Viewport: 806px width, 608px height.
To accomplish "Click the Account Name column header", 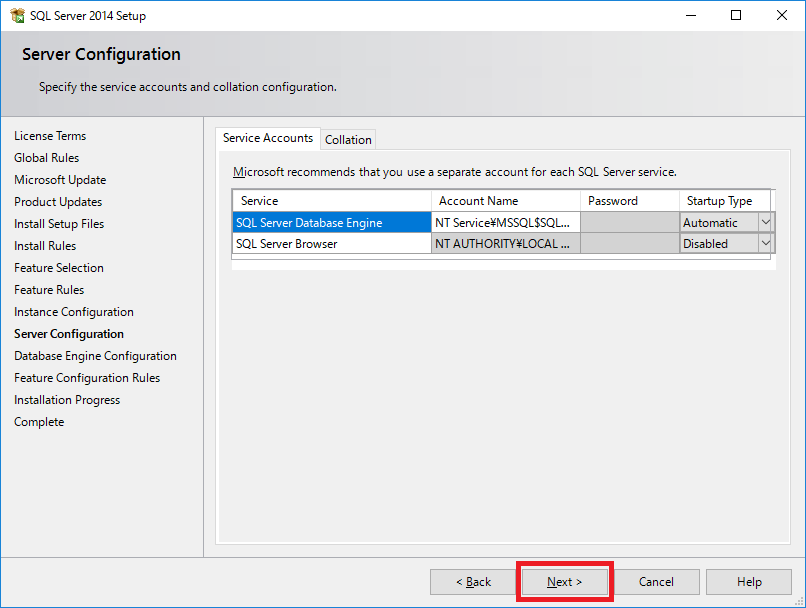I will point(506,201).
